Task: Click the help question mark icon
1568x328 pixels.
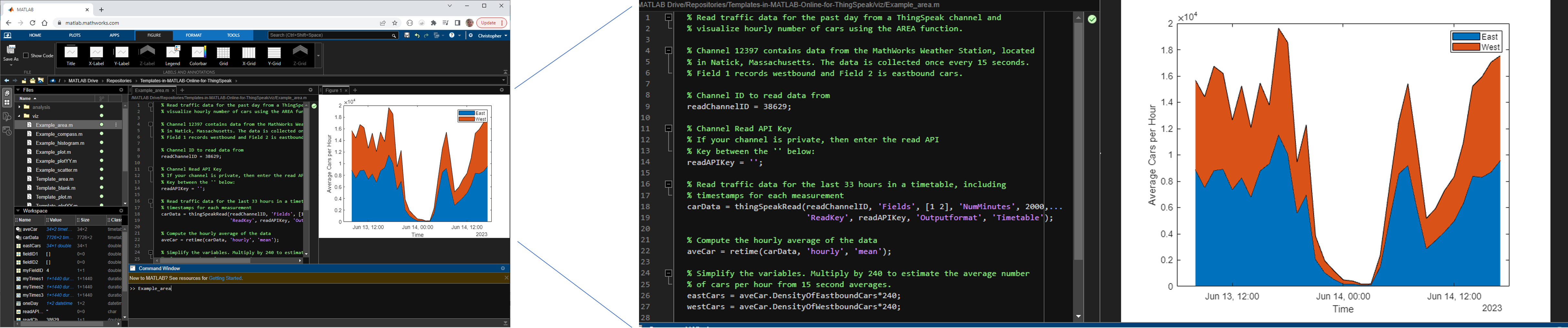Action: pos(452,36)
